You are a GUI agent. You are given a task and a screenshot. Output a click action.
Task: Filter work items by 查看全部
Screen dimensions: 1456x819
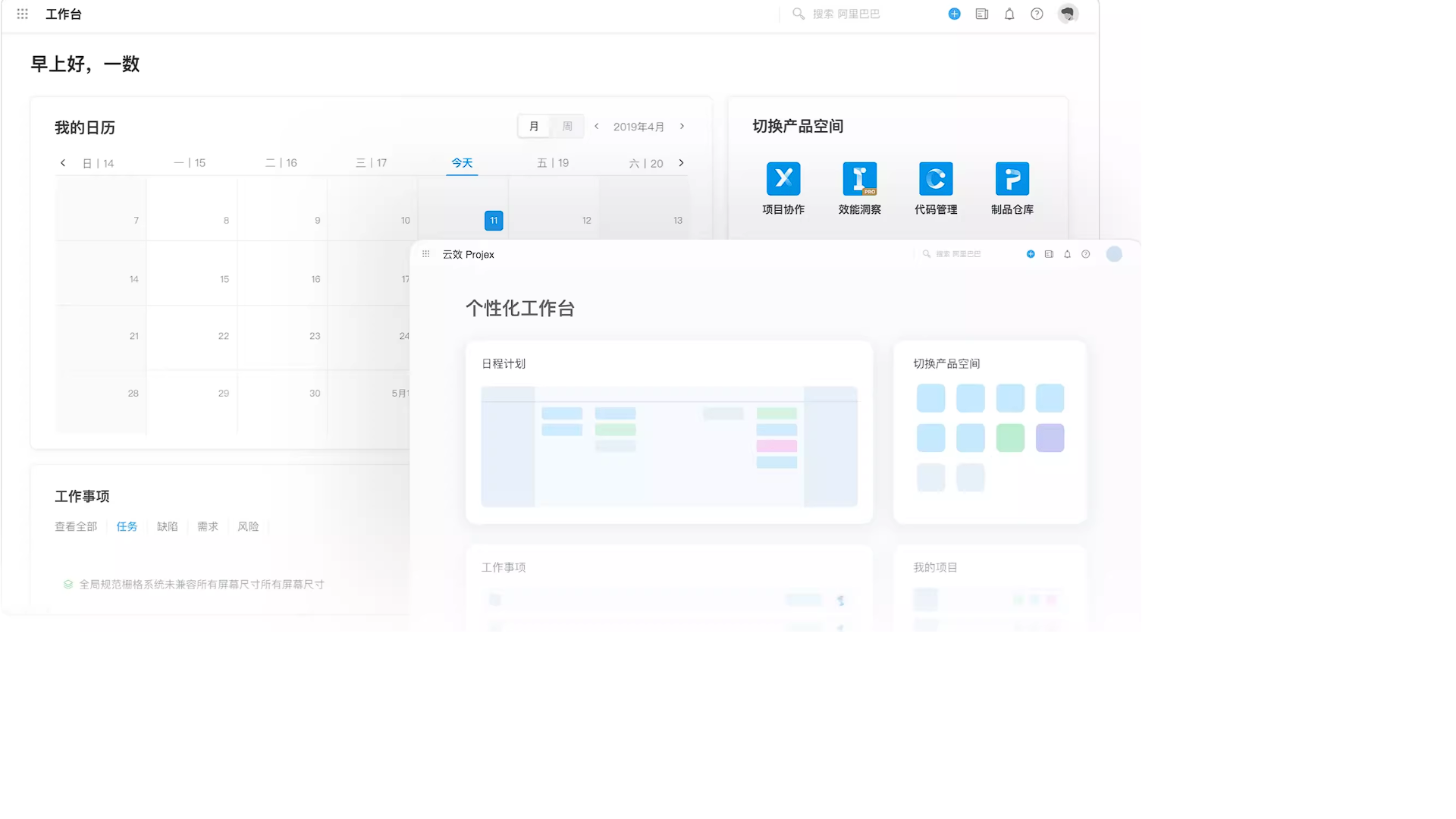pos(76,527)
